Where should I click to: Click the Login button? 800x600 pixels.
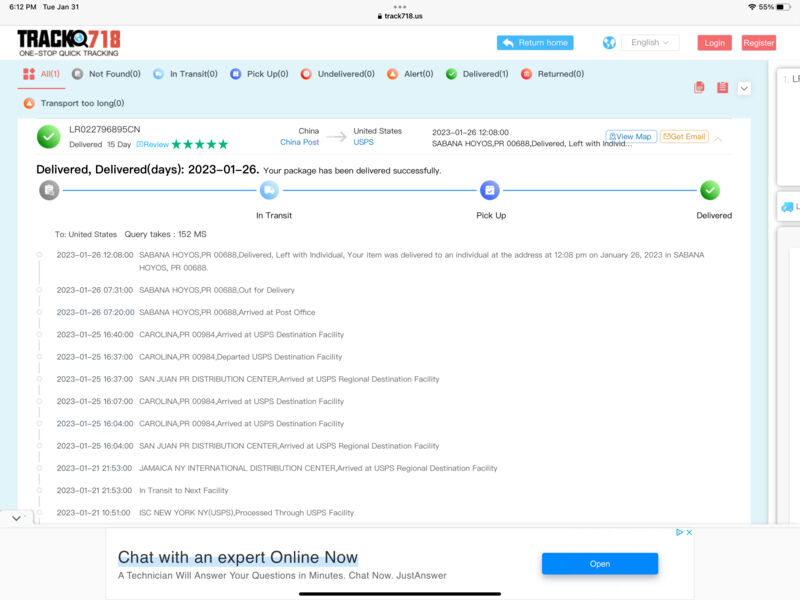(714, 43)
